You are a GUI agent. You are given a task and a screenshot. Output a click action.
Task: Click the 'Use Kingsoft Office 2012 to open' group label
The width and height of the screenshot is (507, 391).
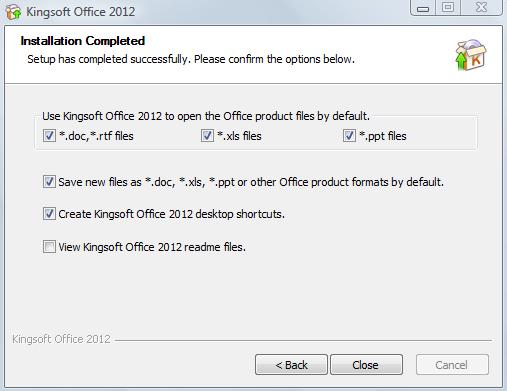coord(206,116)
